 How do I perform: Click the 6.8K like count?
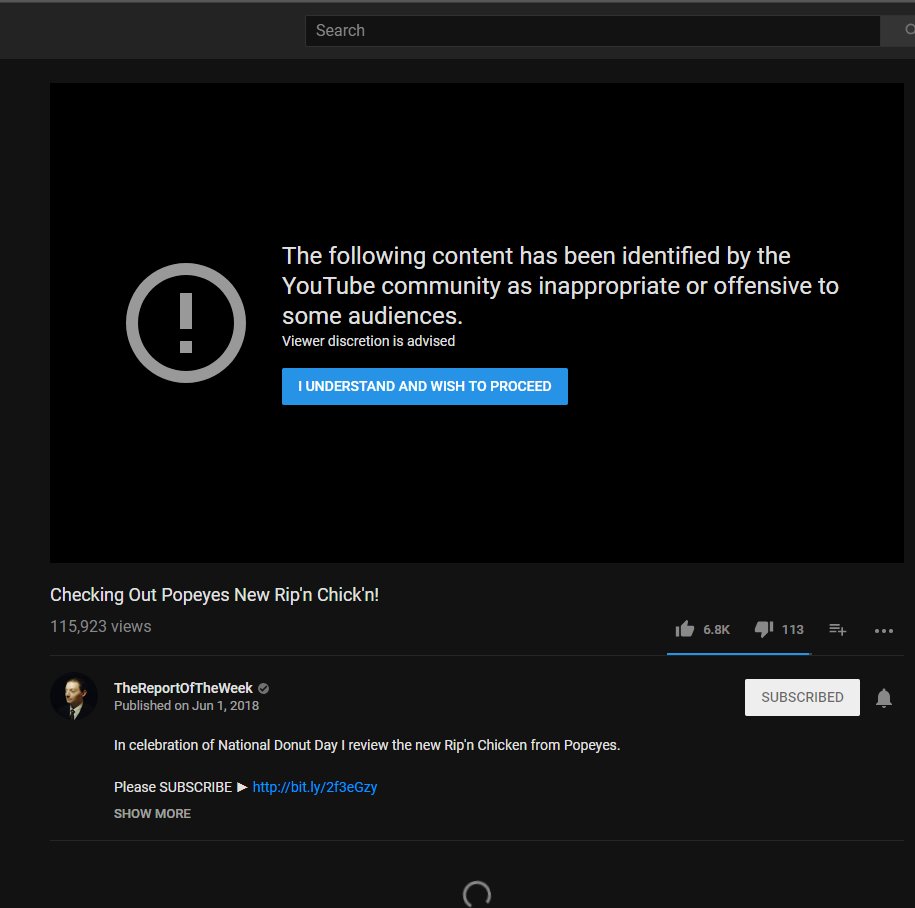click(716, 630)
